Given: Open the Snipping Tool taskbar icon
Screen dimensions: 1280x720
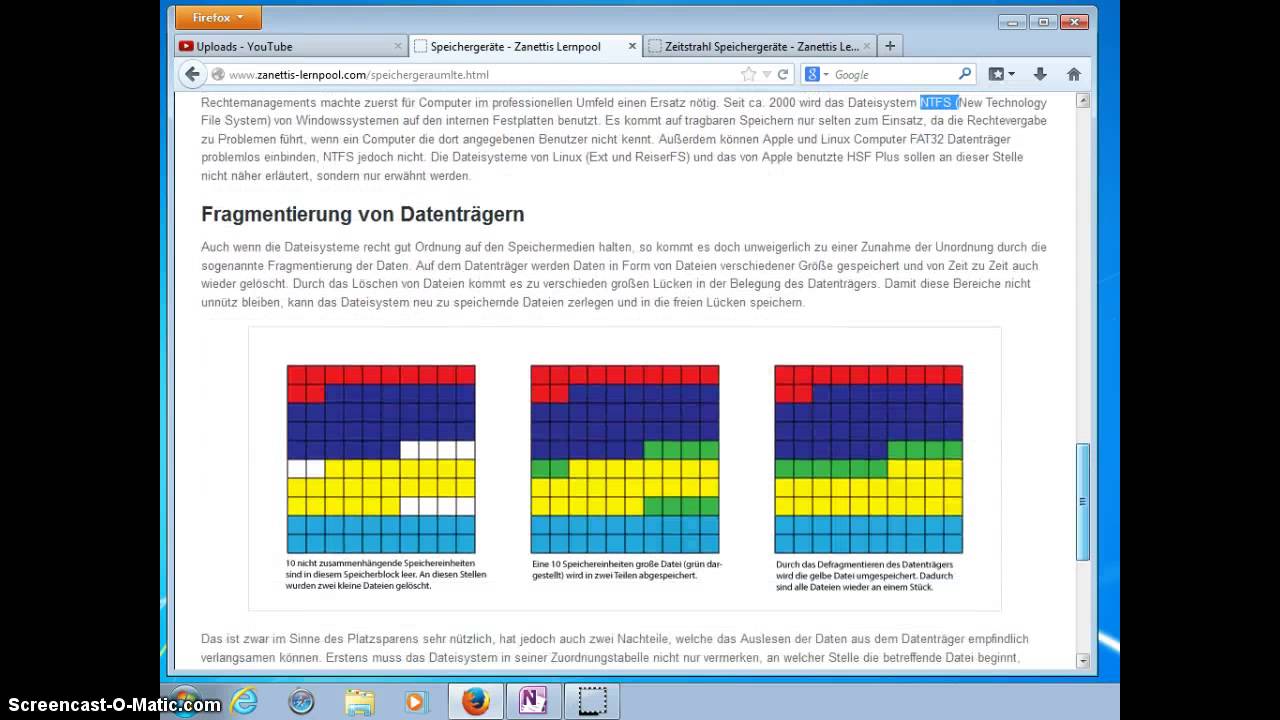Looking at the screenshot, I should pyautogui.click(x=593, y=701).
